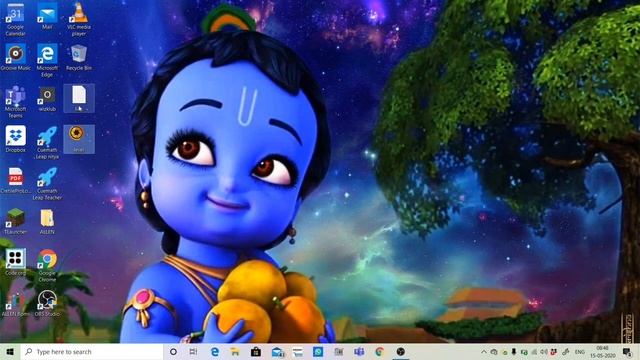640x360 pixels.
Task: Open the Mail desktop shortcut
Action: pyautogui.click(x=47, y=16)
